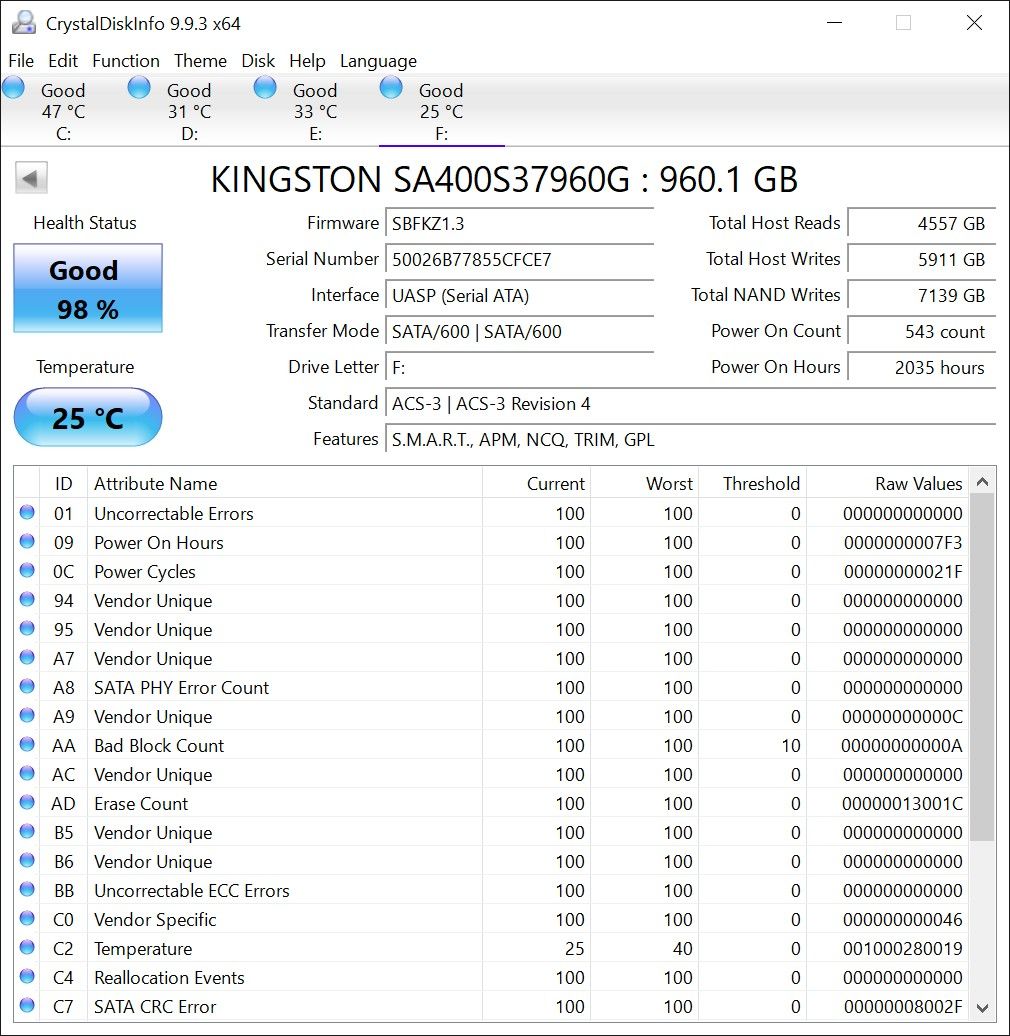The width and height of the screenshot is (1010, 1036).
Task: Click raw value 00000008002F in SATA CRC row
Action: (x=902, y=1006)
